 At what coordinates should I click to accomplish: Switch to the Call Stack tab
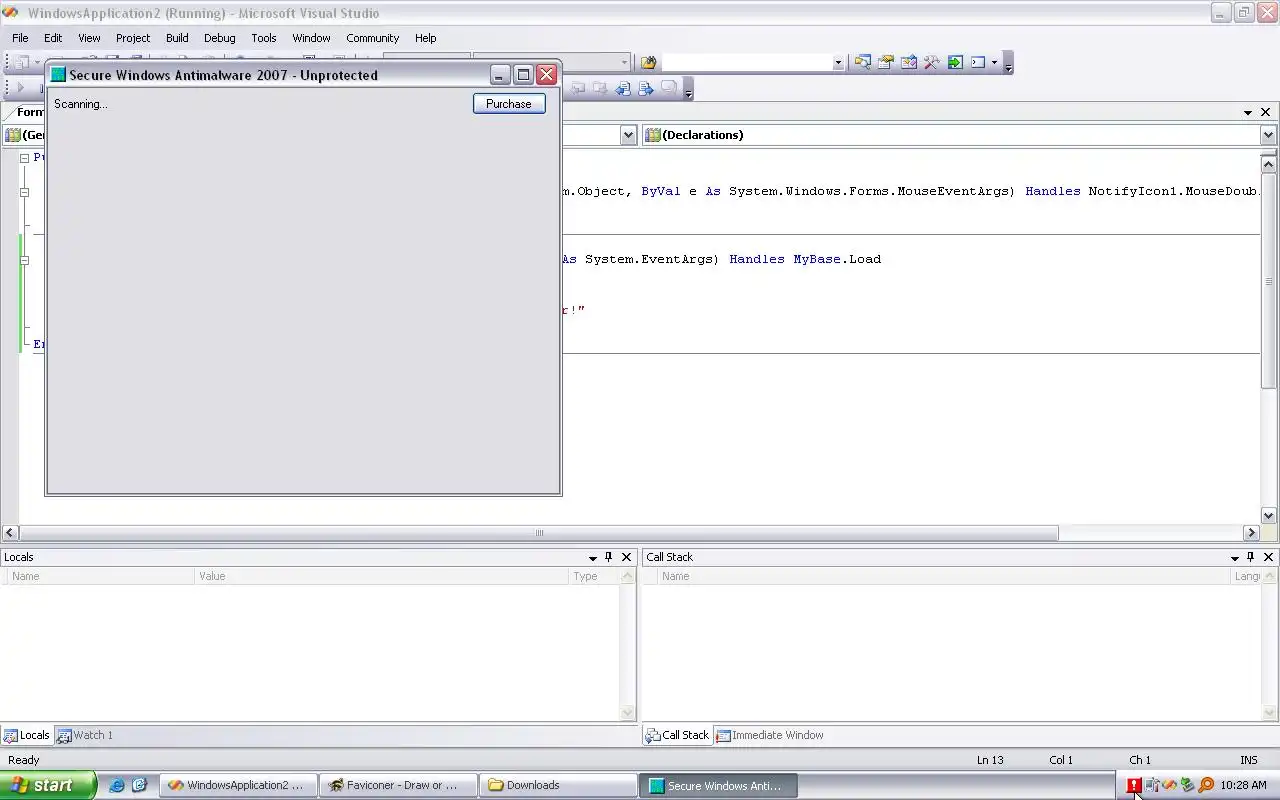tap(677, 735)
